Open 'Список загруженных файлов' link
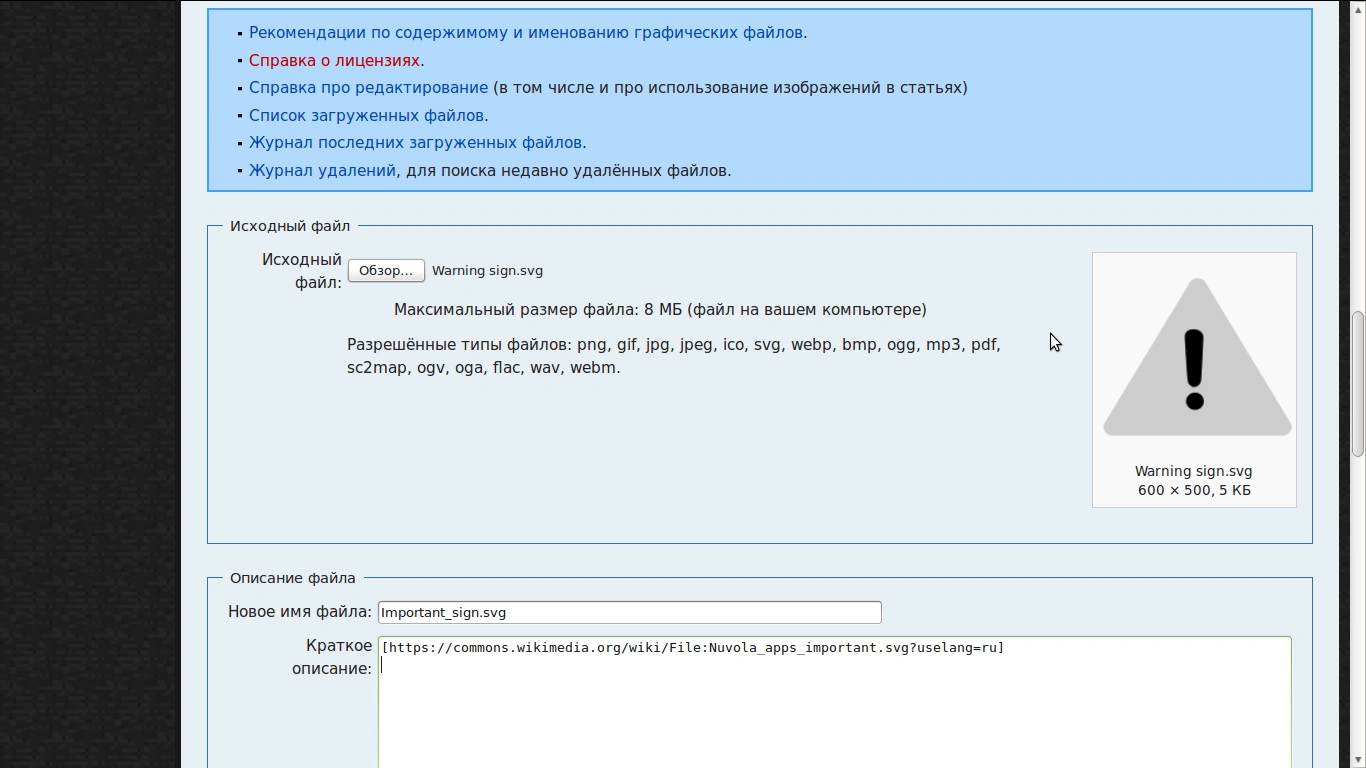 point(368,116)
